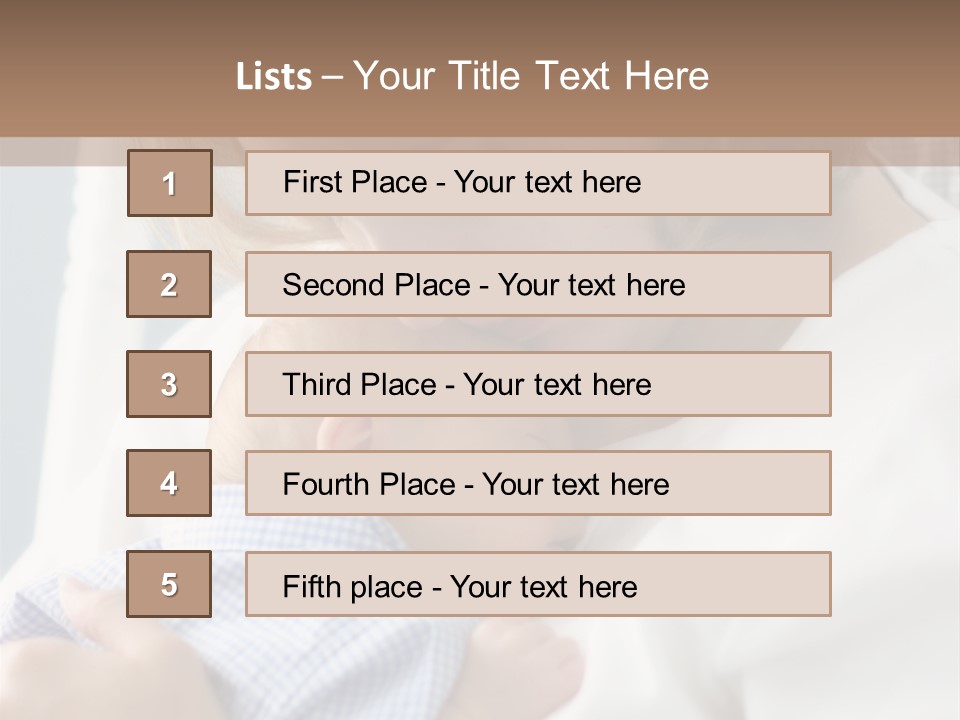
Task: Click the dash in the slide title
Action: pos(332,76)
